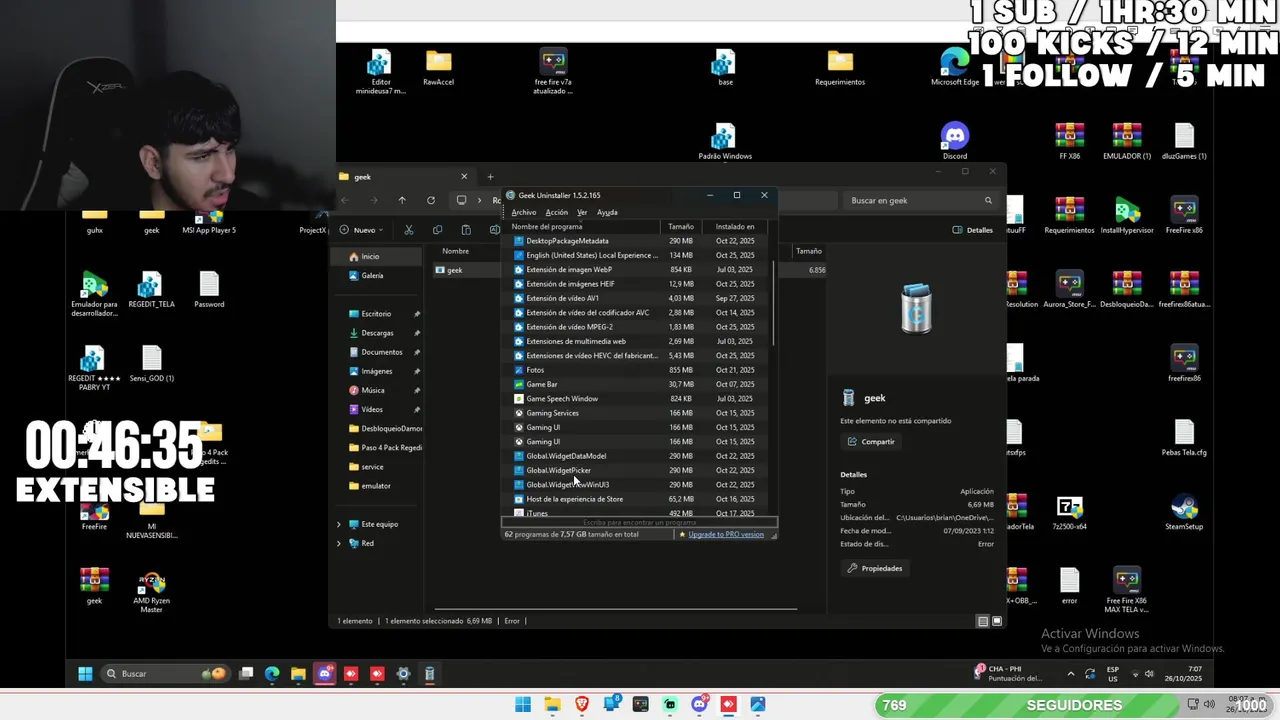This screenshot has width=1280, height=720.
Task: Open Descargas in Explorer sidebar
Action: tap(377, 333)
